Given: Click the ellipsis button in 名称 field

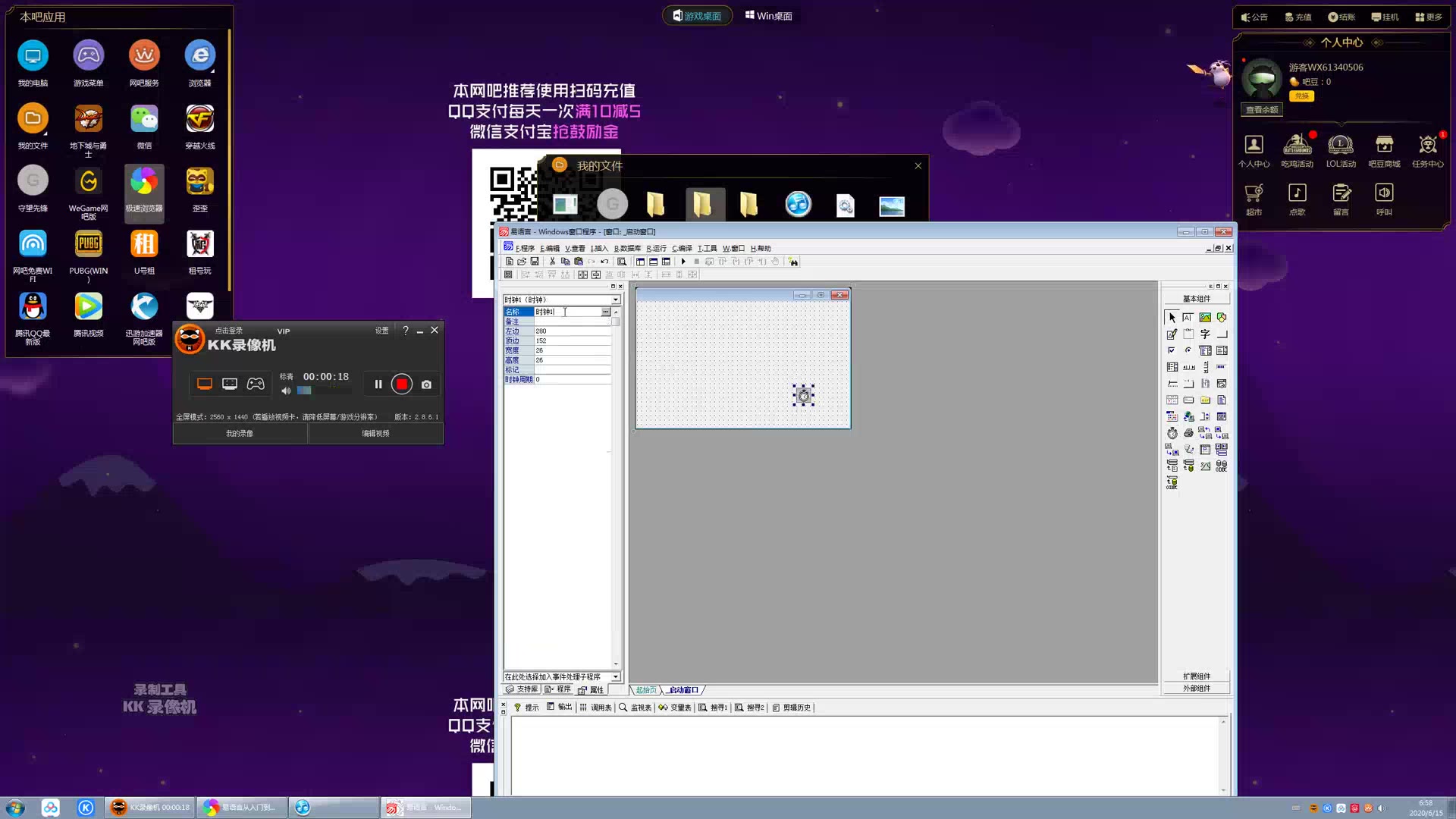Looking at the screenshot, I should pos(605,312).
